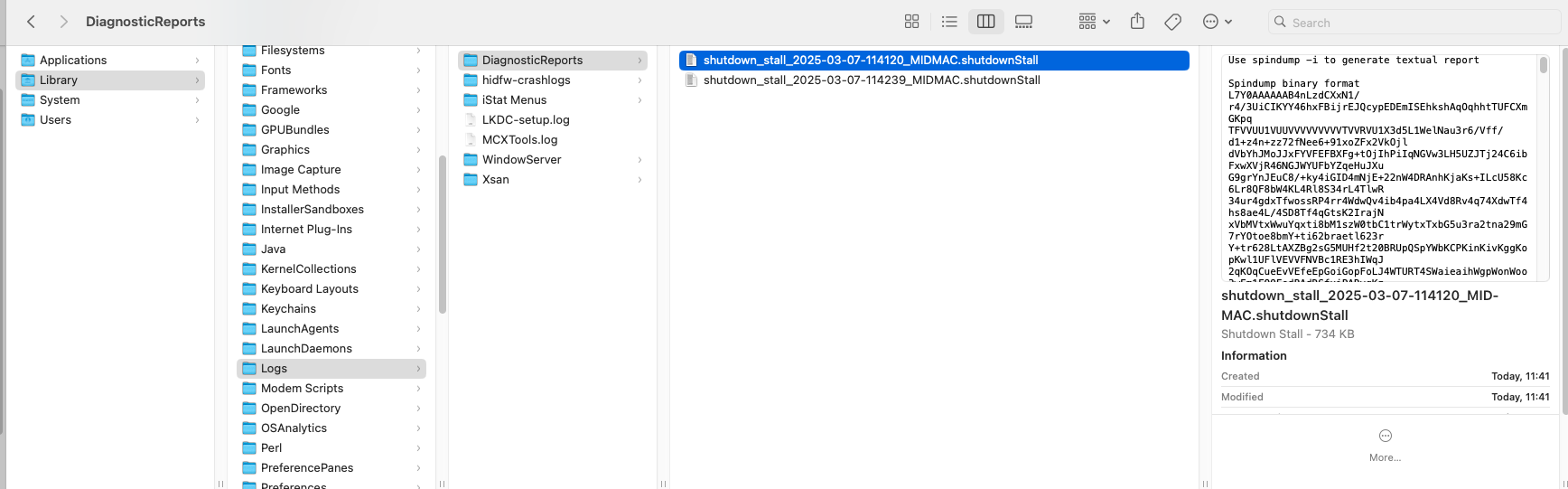The width and height of the screenshot is (1568, 489).
Task: Open the LKDC-setup.log file
Action: [x=525, y=120]
